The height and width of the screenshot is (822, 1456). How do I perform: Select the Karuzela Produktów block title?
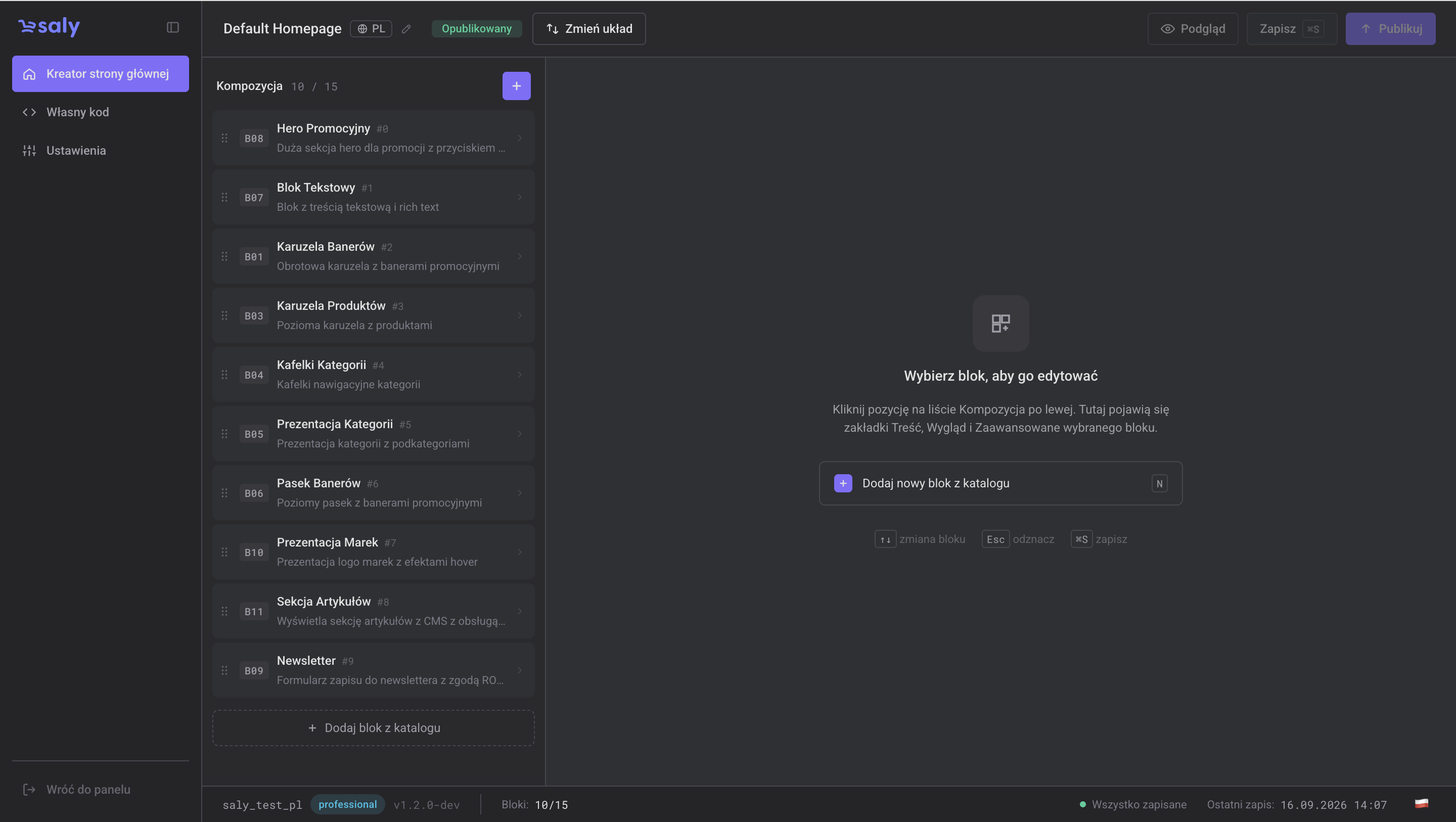[331, 306]
